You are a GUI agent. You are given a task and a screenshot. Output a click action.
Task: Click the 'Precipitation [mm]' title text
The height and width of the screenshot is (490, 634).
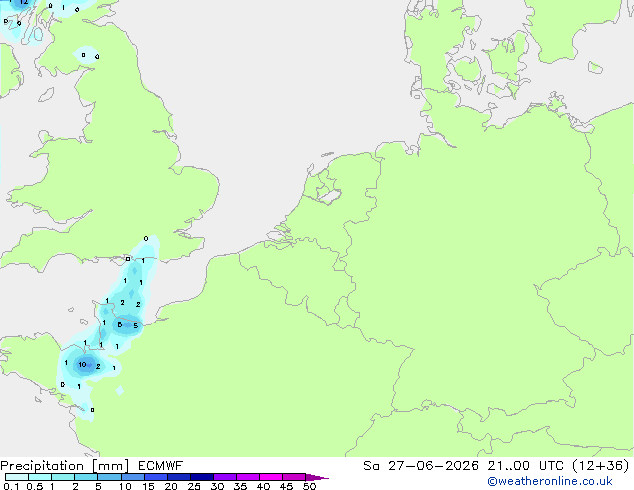point(64,466)
